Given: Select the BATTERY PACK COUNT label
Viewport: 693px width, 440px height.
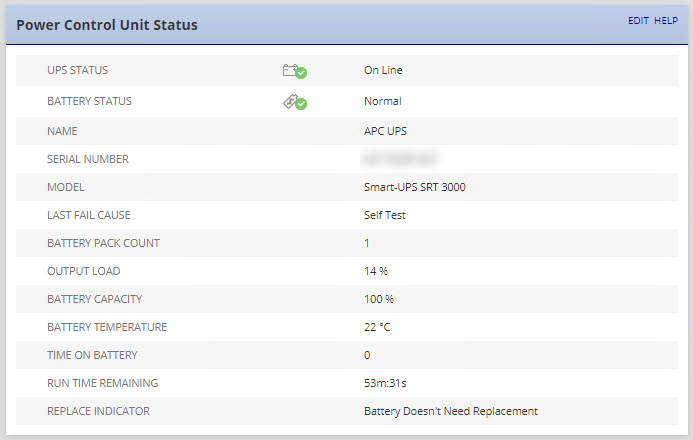Looking at the screenshot, I should point(103,243).
